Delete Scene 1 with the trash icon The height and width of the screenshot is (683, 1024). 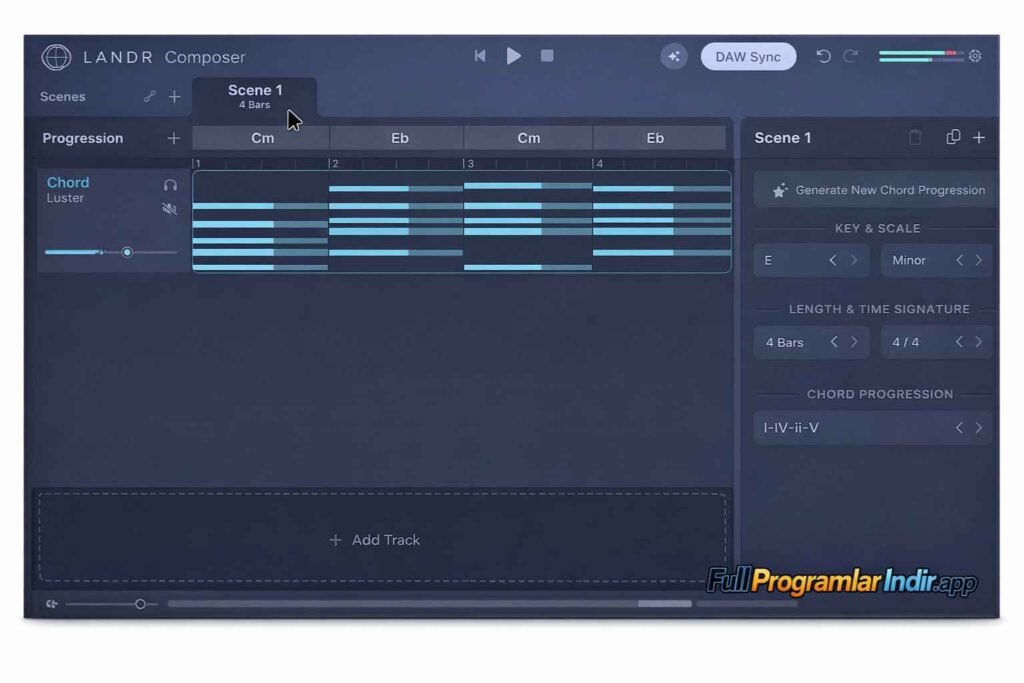915,138
